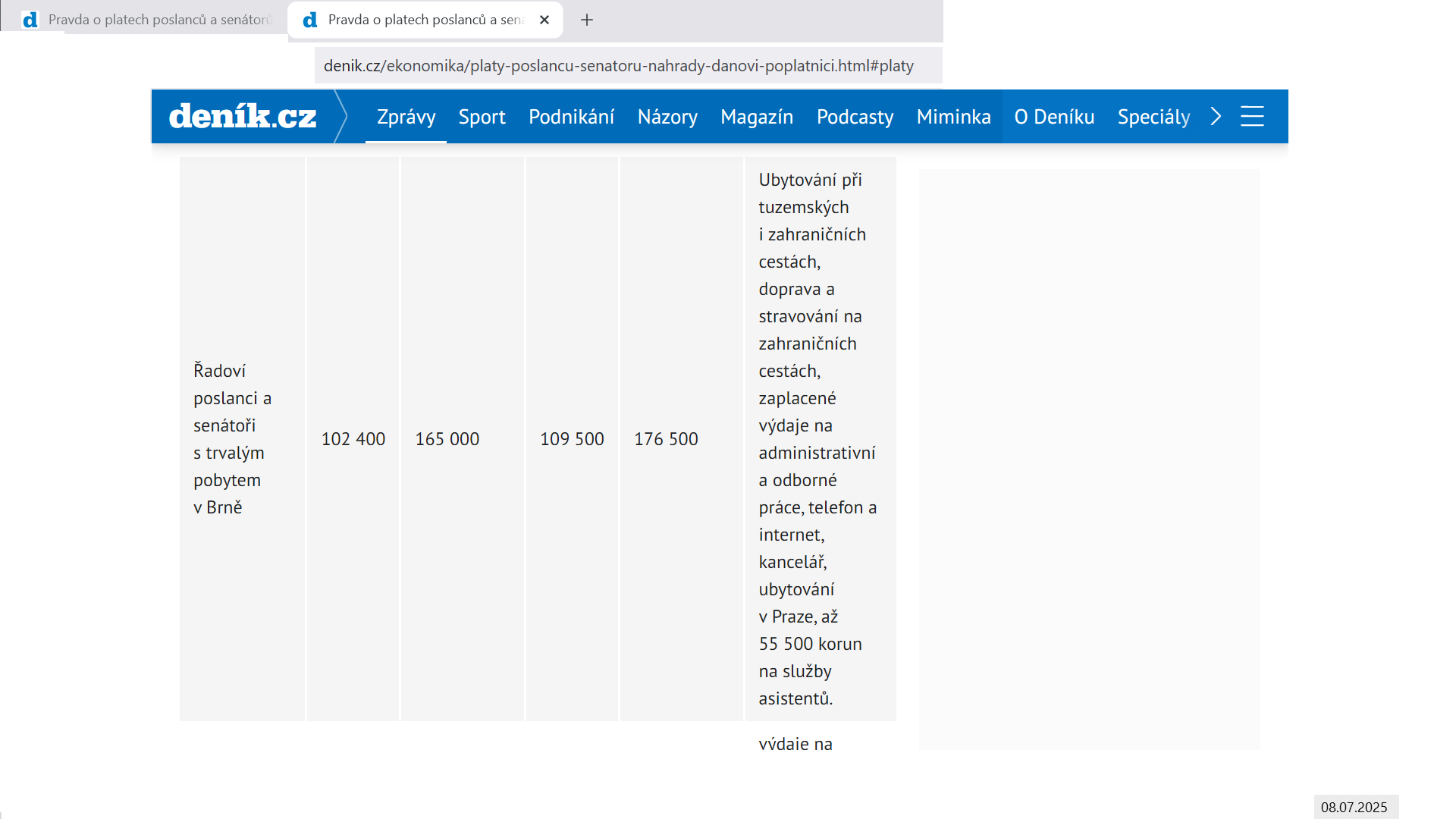Go to the Sport section
The width and height of the screenshot is (1456, 819).
pos(482,117)
